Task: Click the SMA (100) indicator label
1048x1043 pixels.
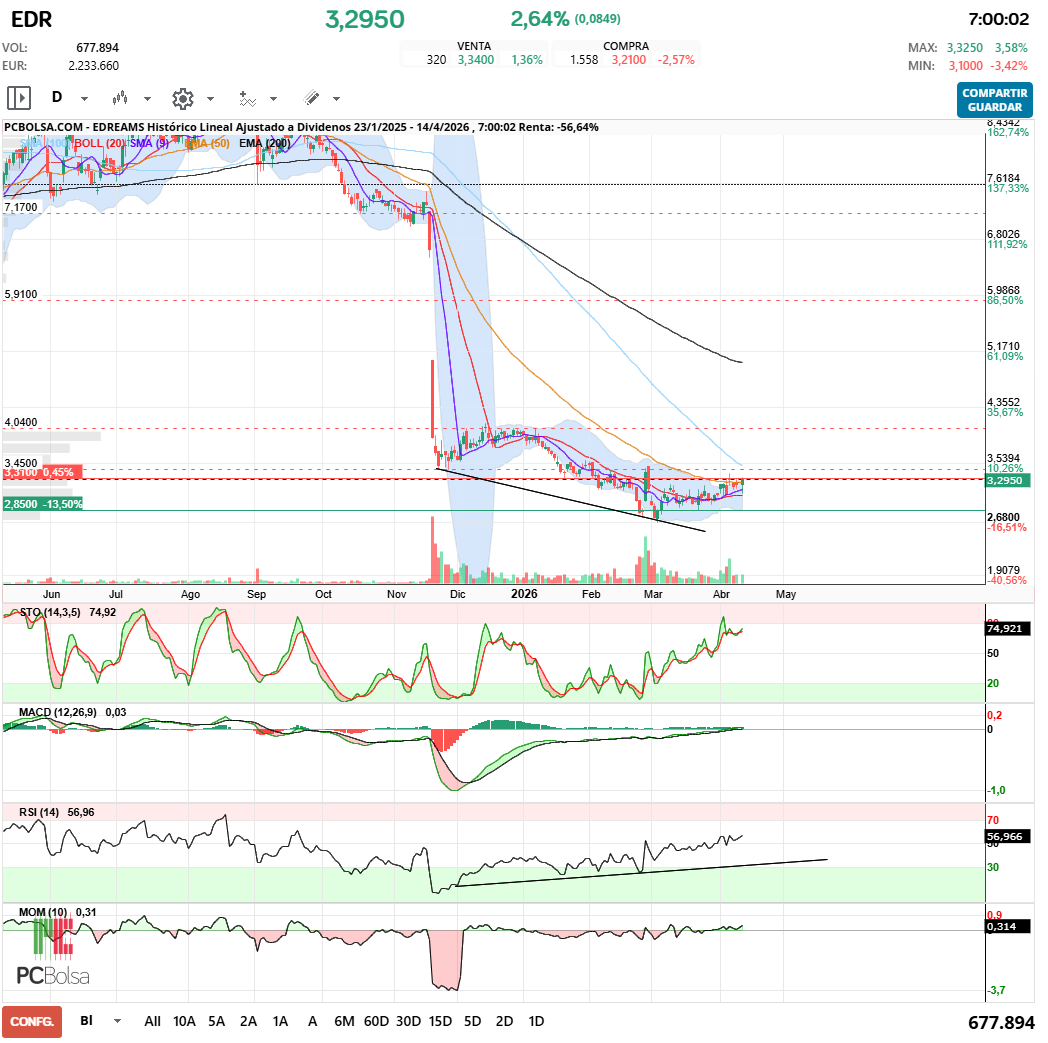Action: 43,143
